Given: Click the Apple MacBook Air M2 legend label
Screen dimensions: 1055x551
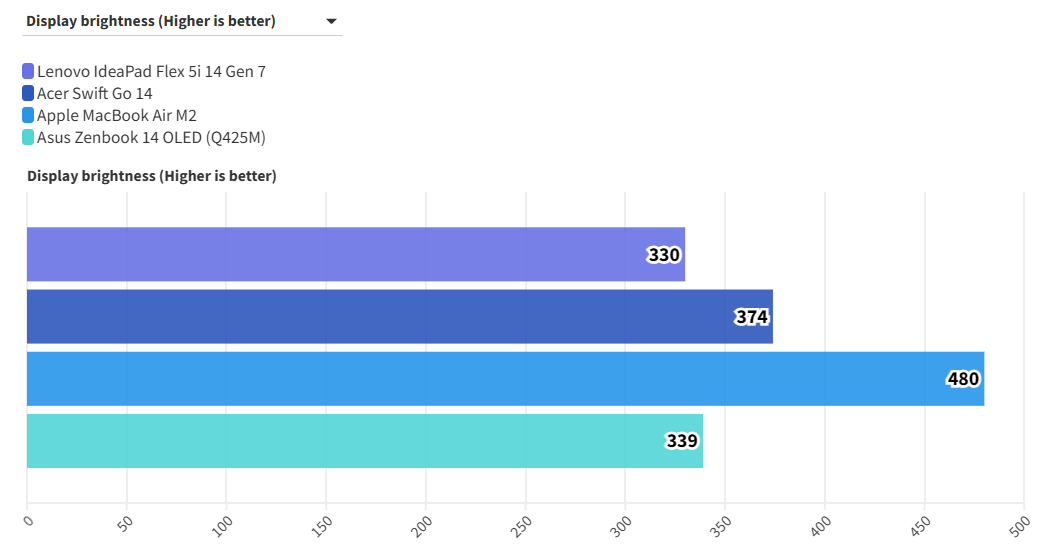Looking at the screenshot, I should [117, 116].
